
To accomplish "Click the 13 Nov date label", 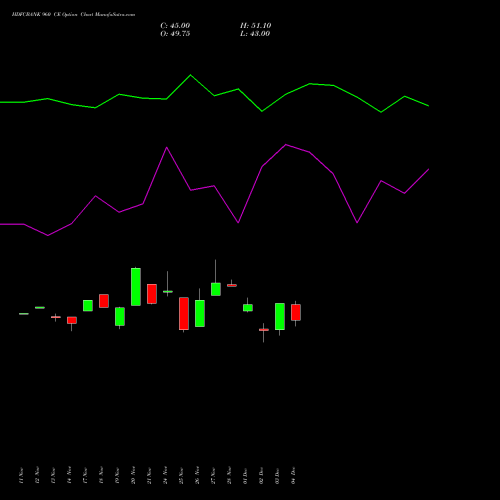I will tap(53, 475).
